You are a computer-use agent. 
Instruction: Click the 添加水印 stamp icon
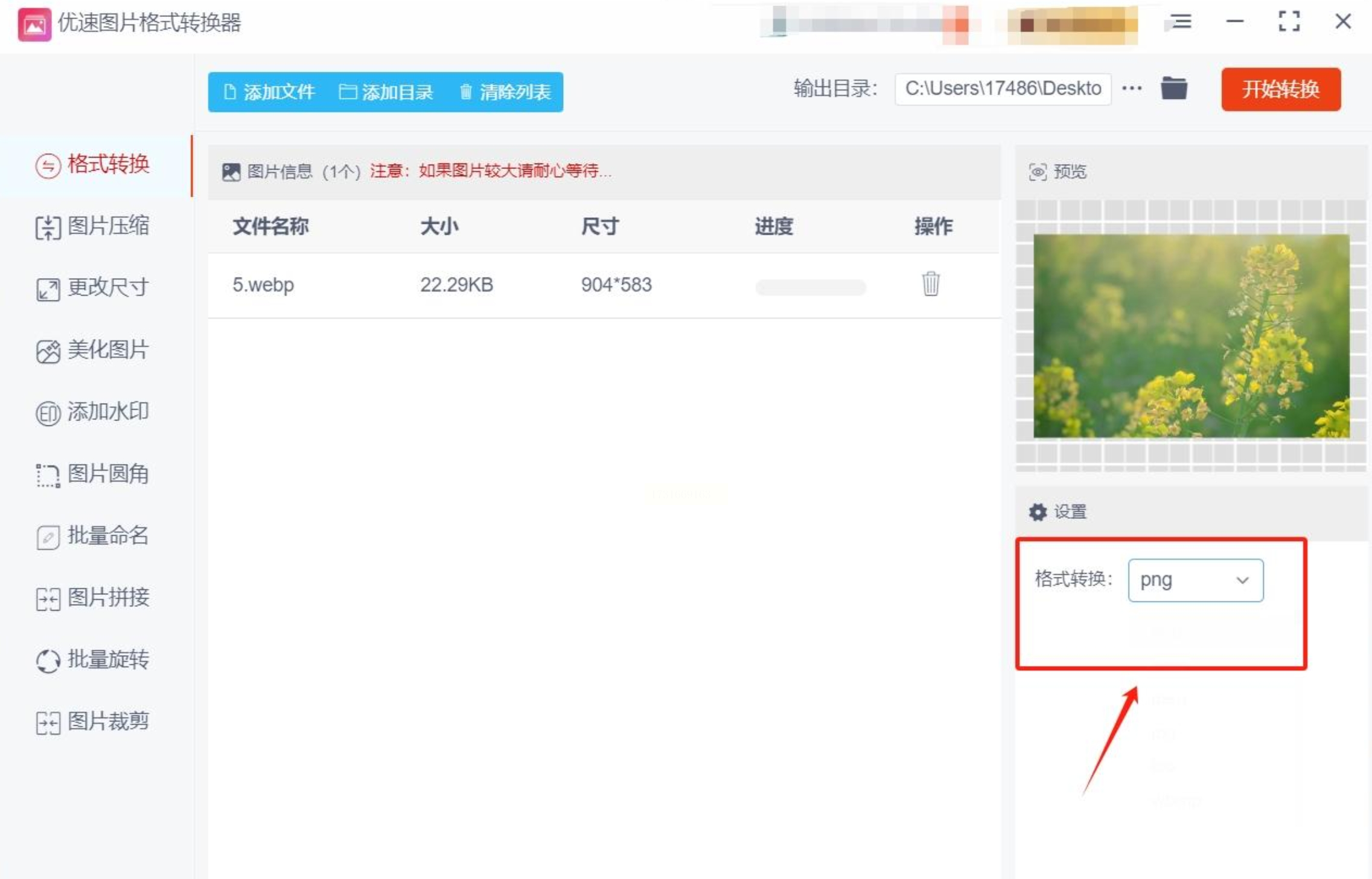click(48, 414)
